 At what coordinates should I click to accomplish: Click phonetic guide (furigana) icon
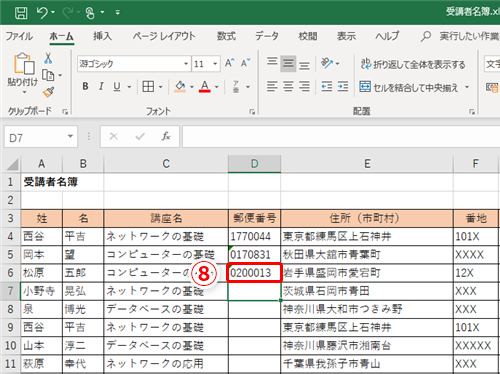[236, 87]
